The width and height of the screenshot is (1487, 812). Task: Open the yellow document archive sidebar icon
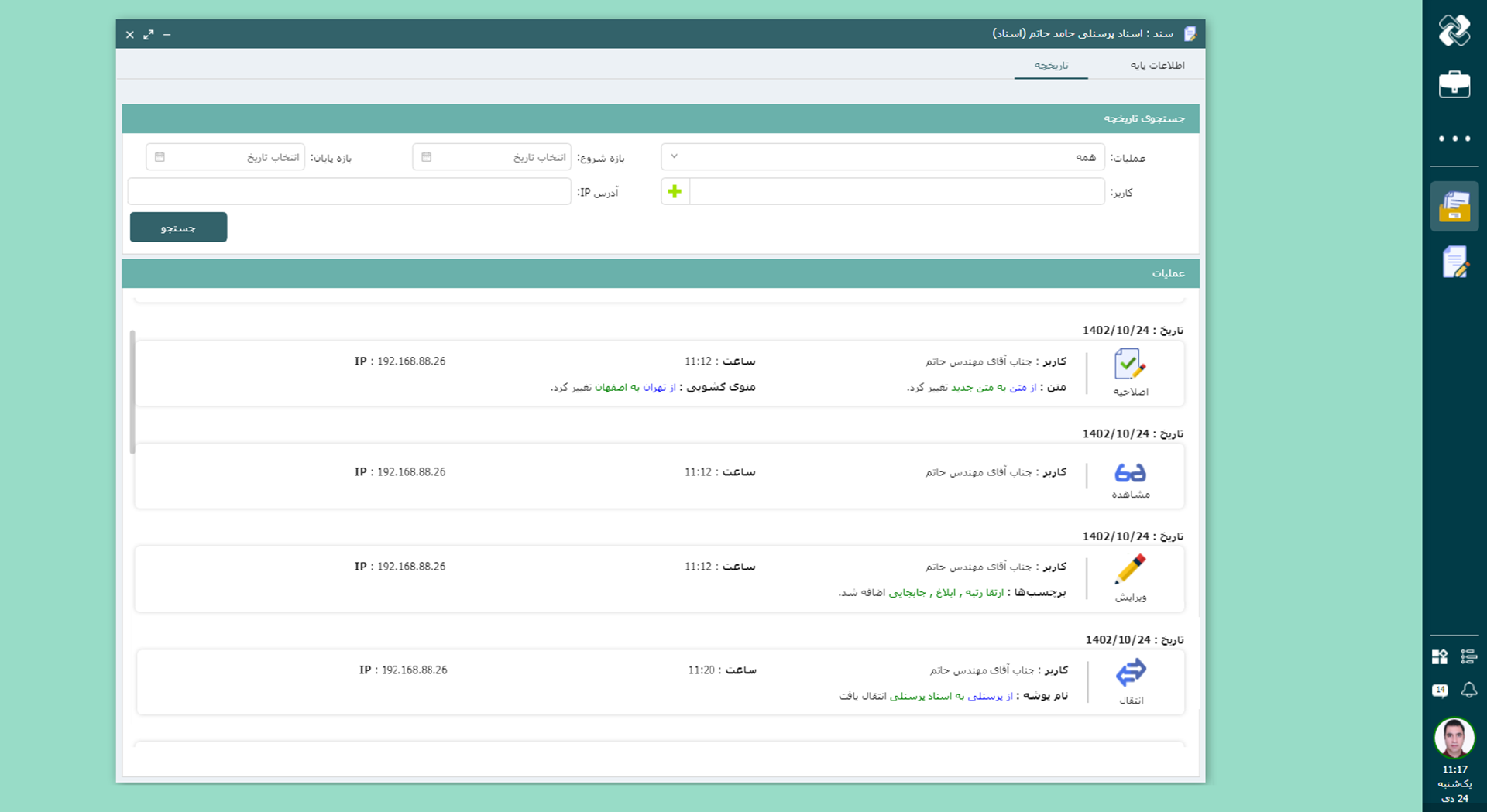[1454, 207]
